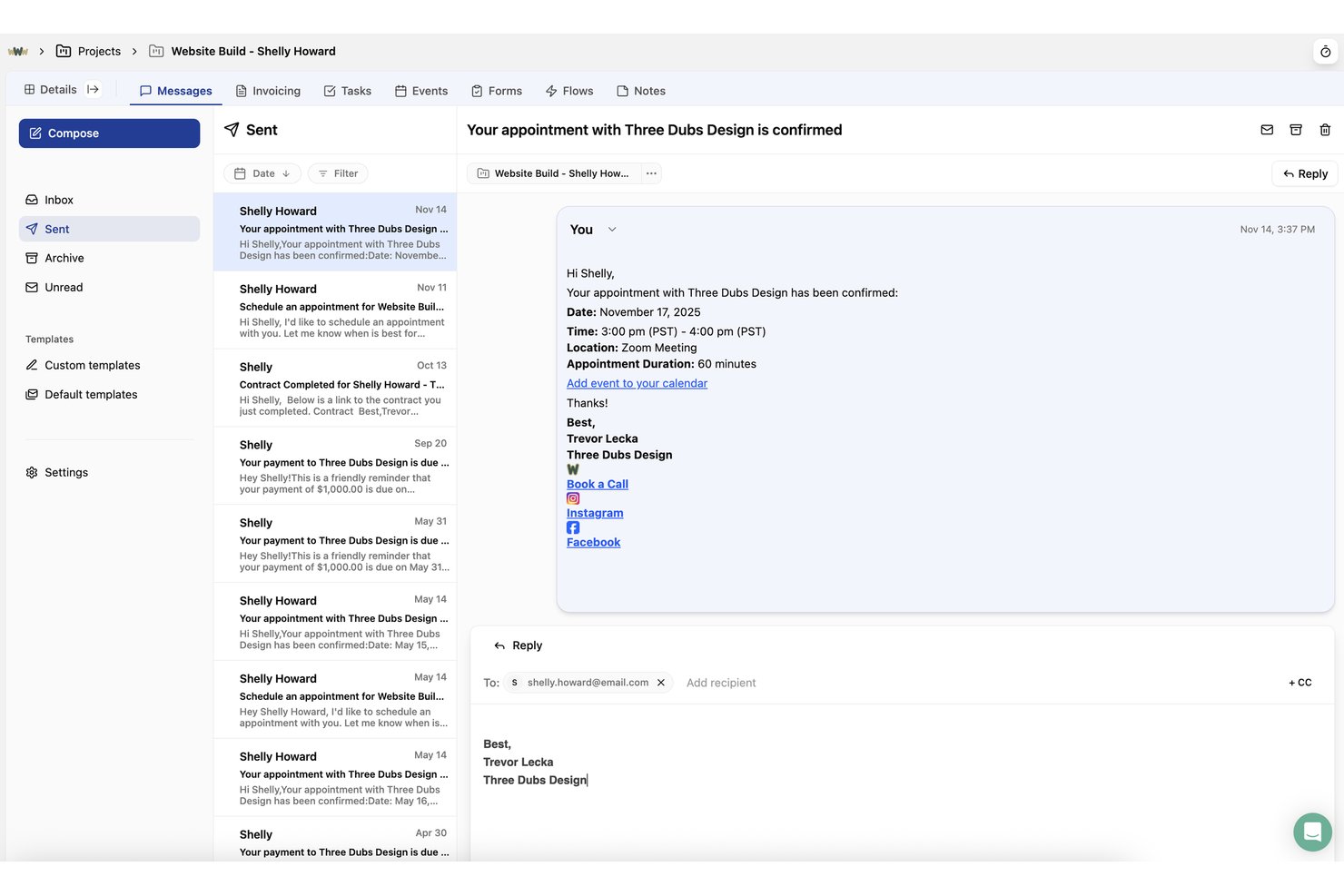Follow the Instagram text link
This screenshot has width=1344, height=896.
click(x=595, y=513)
